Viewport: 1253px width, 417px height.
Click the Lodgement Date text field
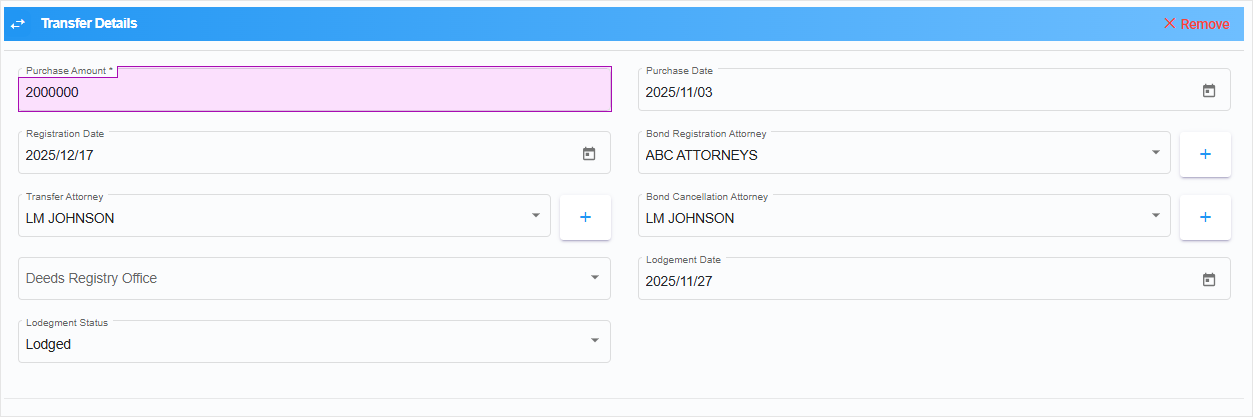900,281
